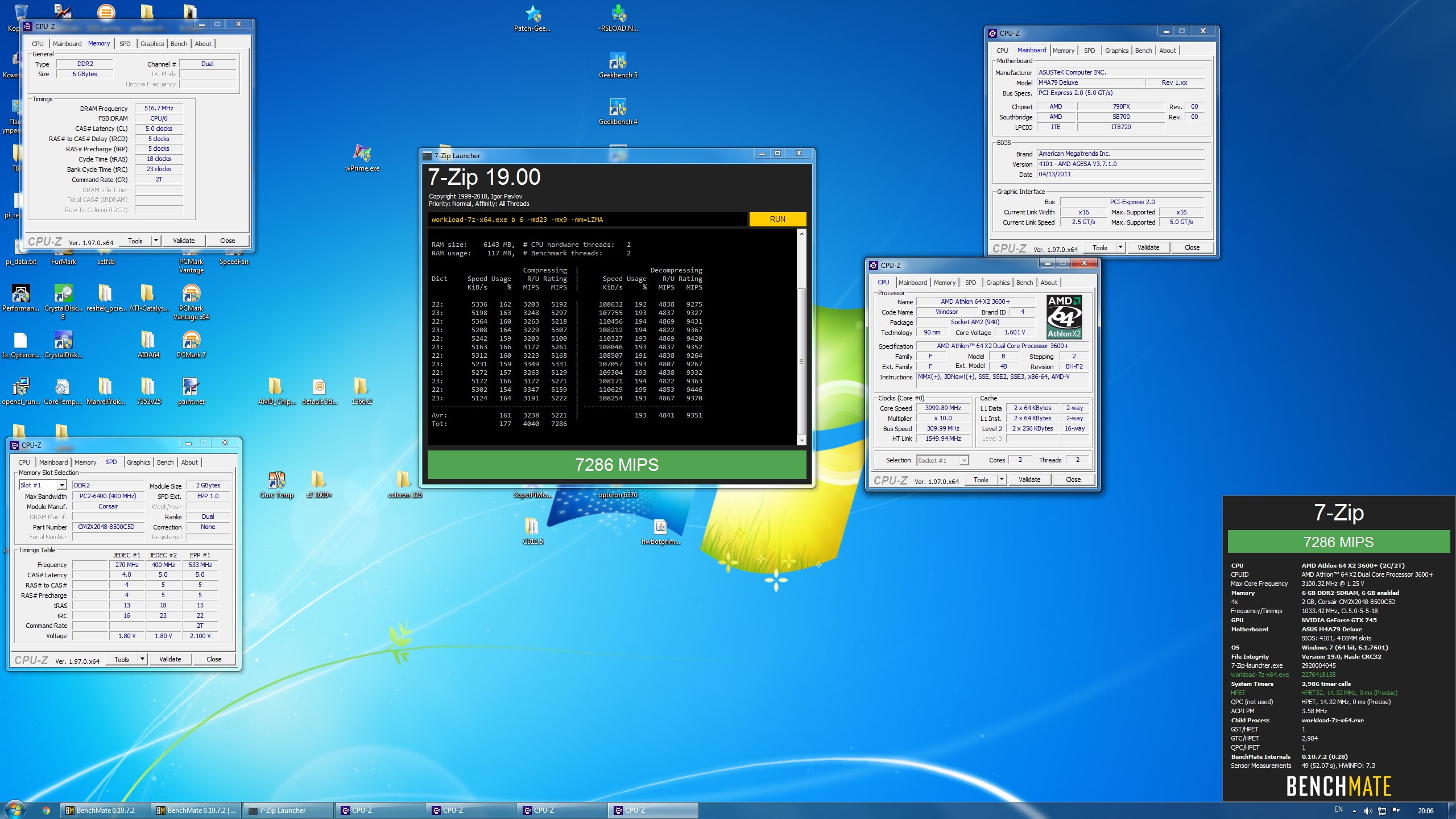Open the PCMark 7 desktop shortcut
The image size is (1456, 819).
click(191, 345)
